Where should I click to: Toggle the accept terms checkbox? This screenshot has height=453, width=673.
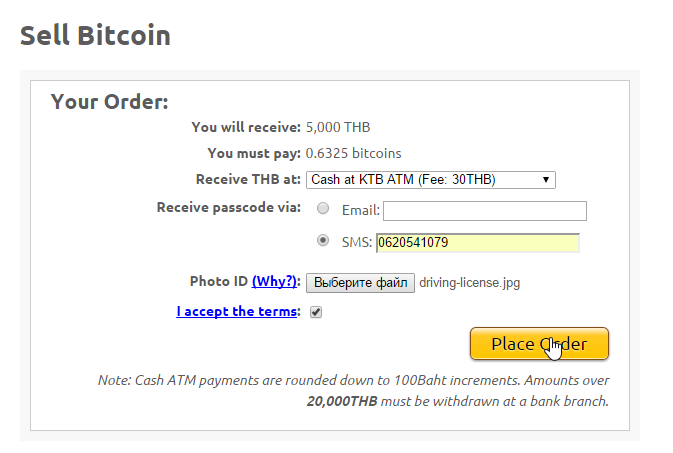coord(316,312)
